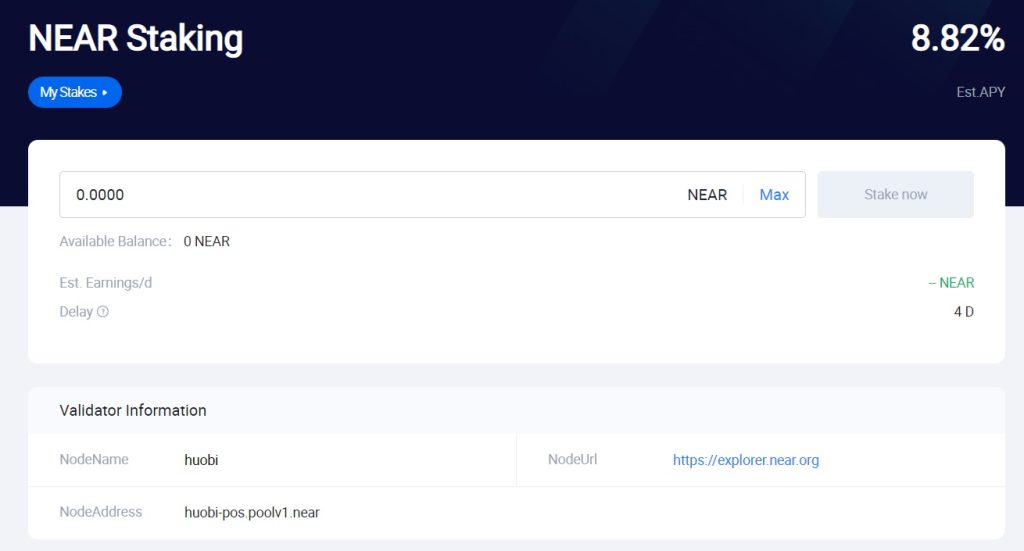Viewport: 1024px width, 551px height.
Task: Click Max to fill the staking amount
Action: coord(774,195)
